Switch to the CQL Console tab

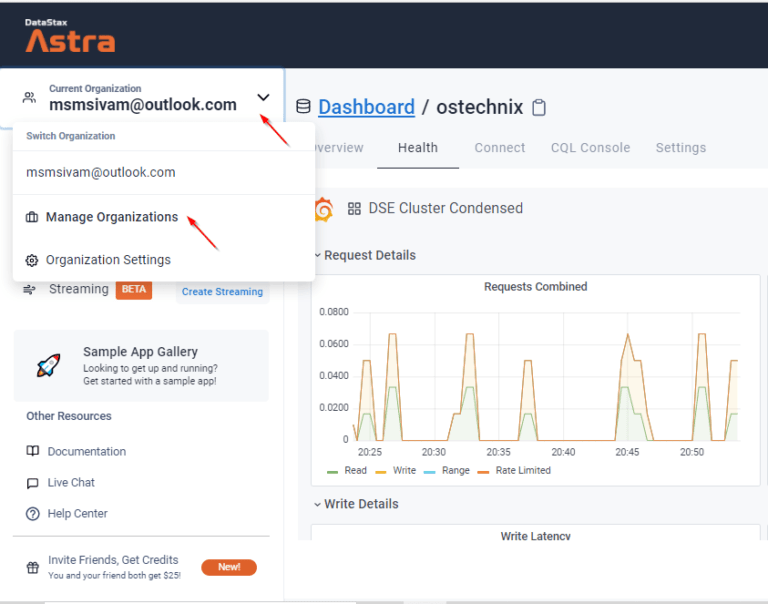(590, 148)
